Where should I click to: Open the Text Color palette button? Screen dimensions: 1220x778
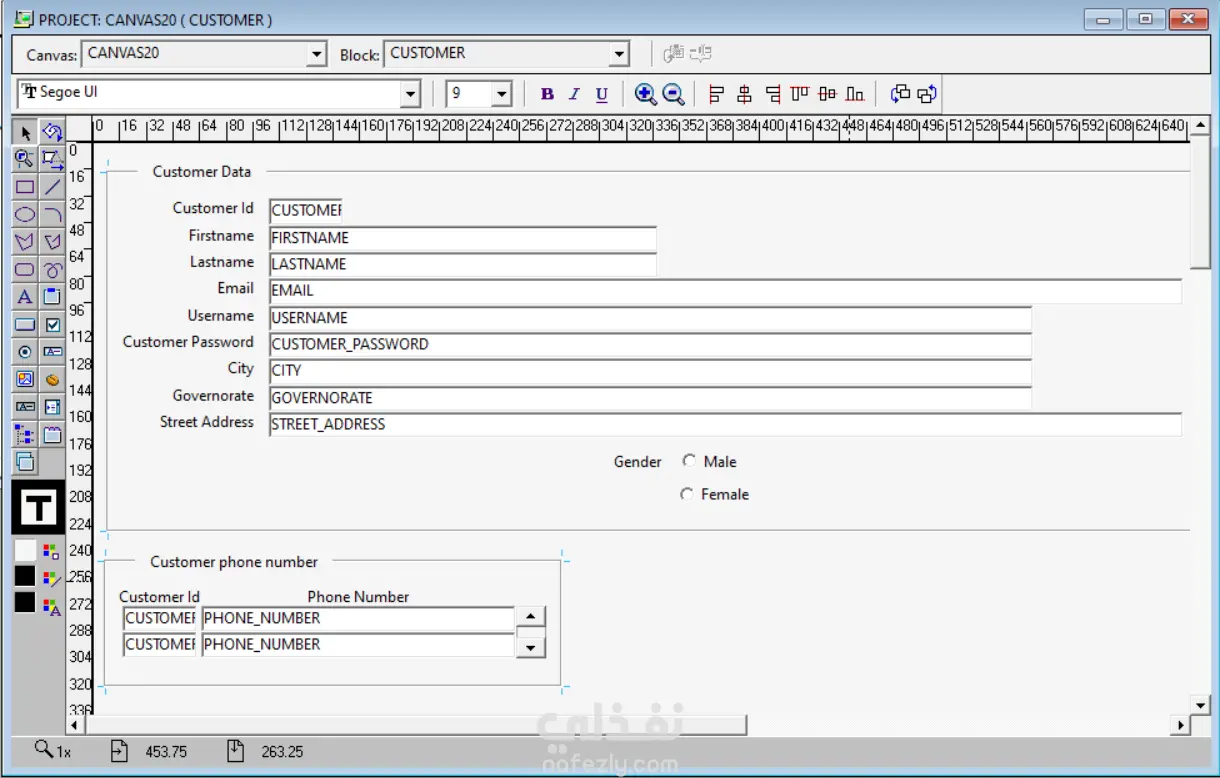point(52,605)
